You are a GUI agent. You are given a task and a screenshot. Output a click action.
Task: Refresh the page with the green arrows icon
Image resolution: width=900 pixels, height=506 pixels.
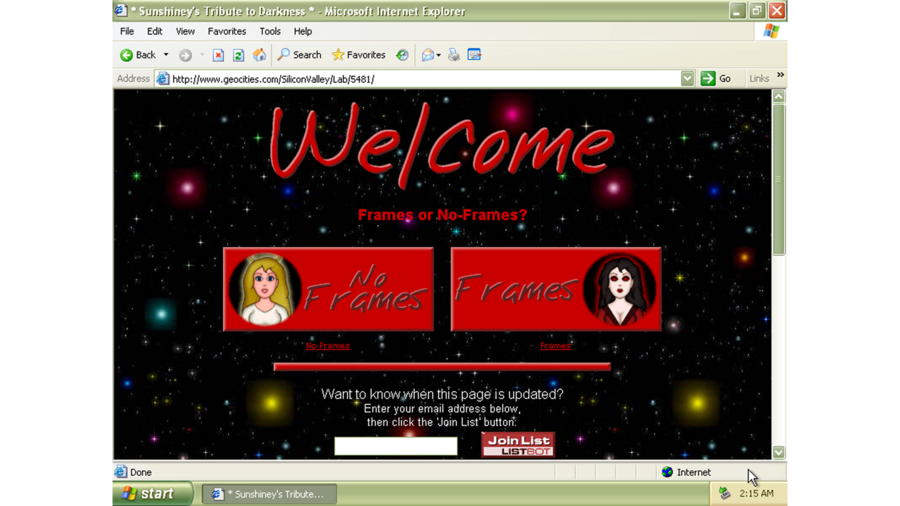point(238,55)
